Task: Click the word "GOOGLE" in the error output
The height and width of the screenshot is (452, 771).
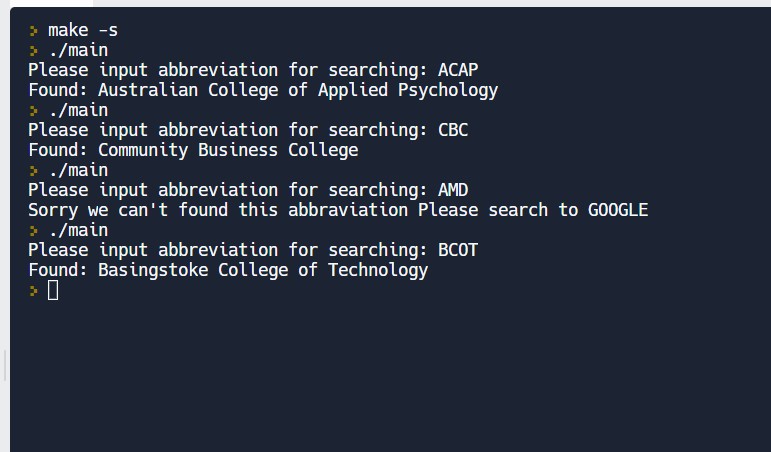Action: [x=618, y=210]
